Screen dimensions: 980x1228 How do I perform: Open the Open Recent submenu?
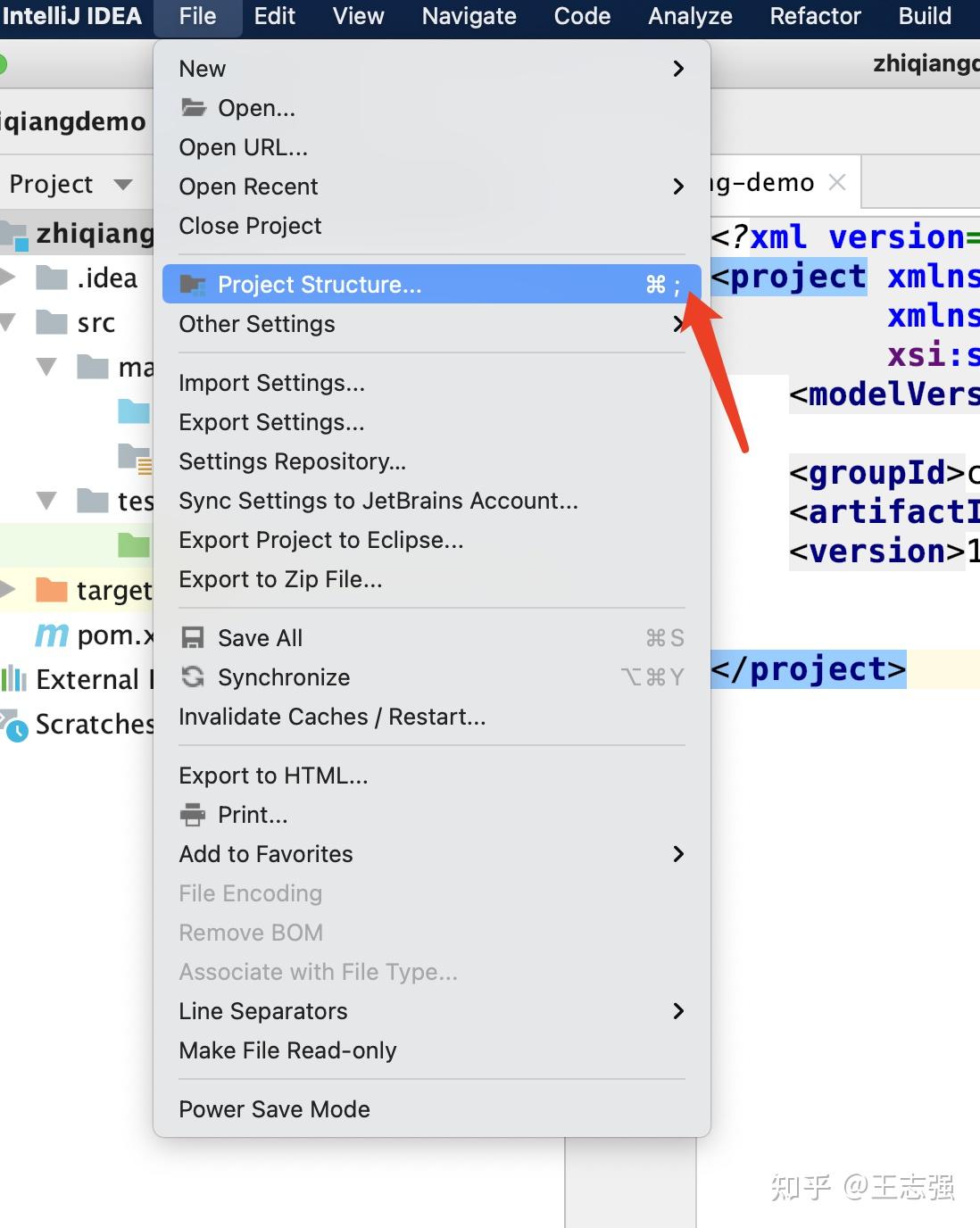point(678,187)
